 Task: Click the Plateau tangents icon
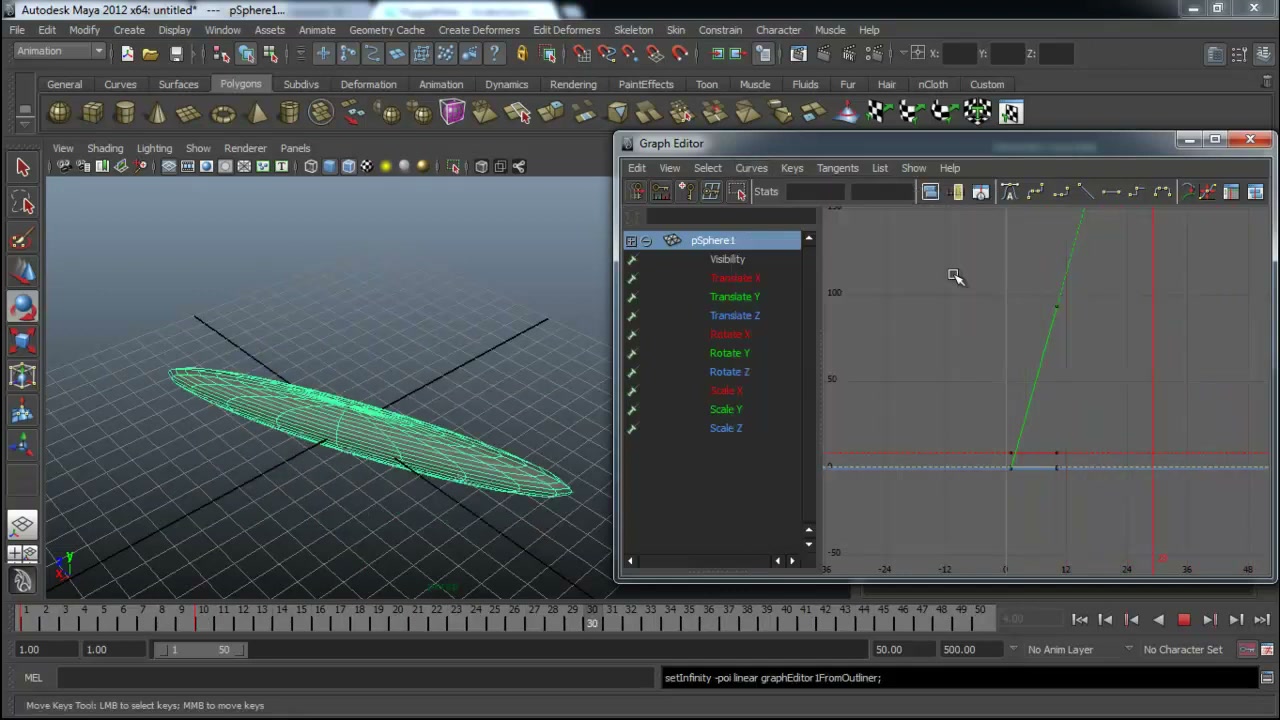(x=1162, y=192)
